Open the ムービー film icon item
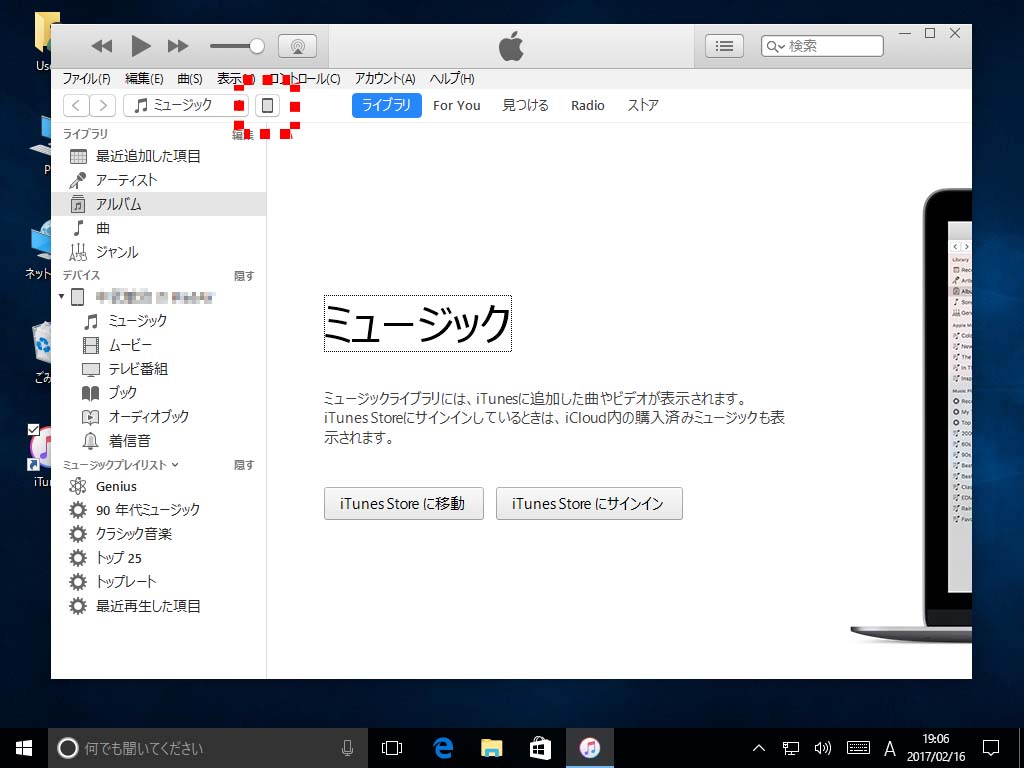The width and height of the screenshot is (1024, 768). click(x=90, y=345)
